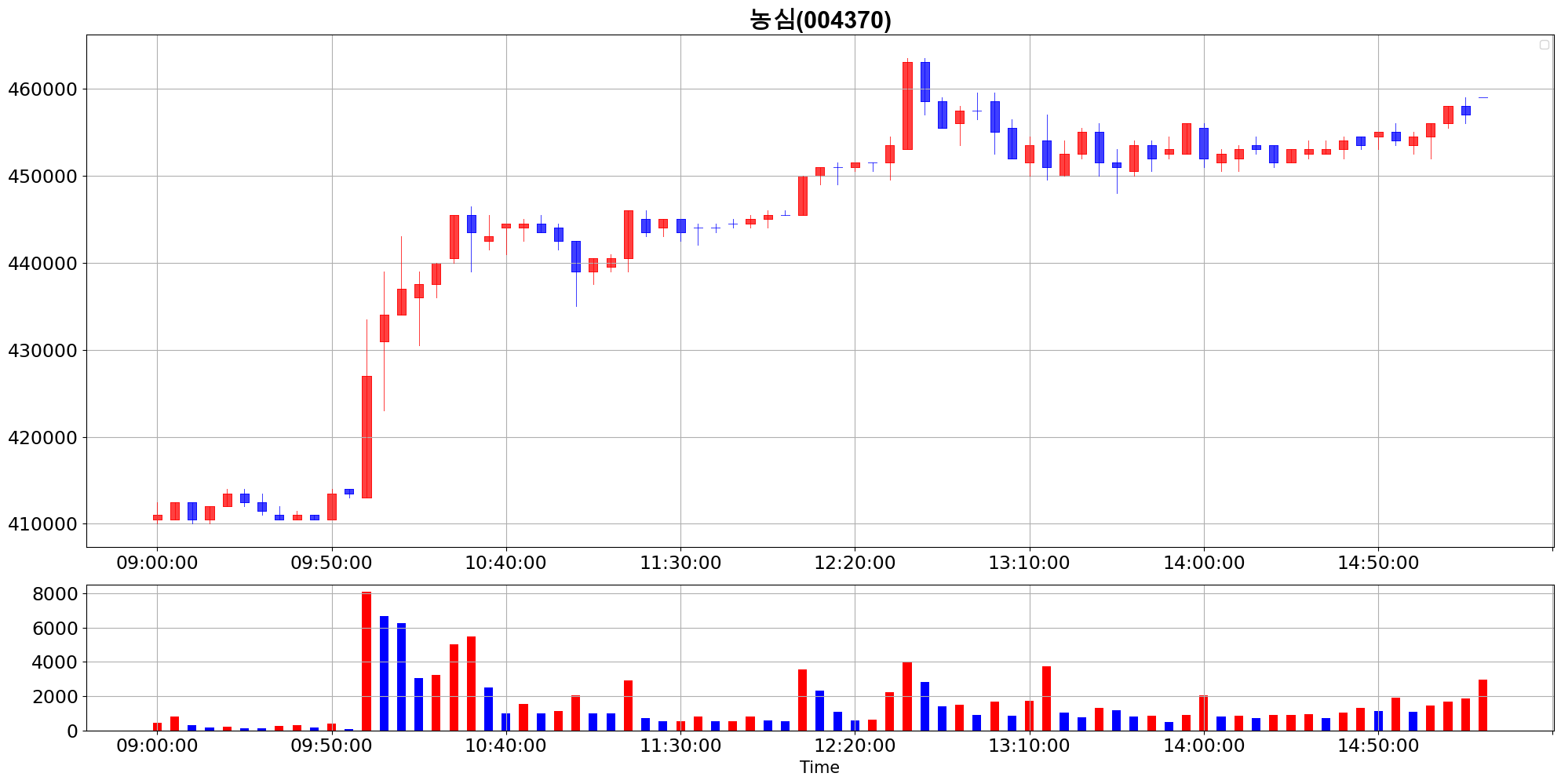Click 14:00:00 label under the candlestick chart
Image resolution: width=1561 pixels, height=784 pixels.
tap(1204, 563)
